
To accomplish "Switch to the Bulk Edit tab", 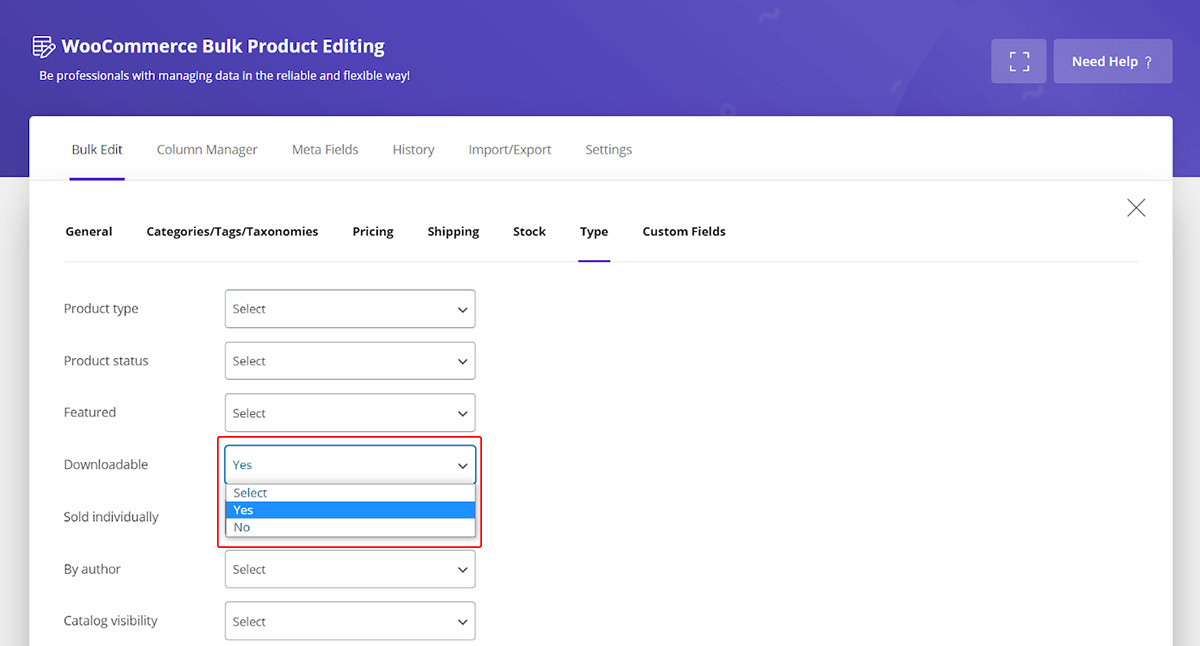I will tap(97, 149).
